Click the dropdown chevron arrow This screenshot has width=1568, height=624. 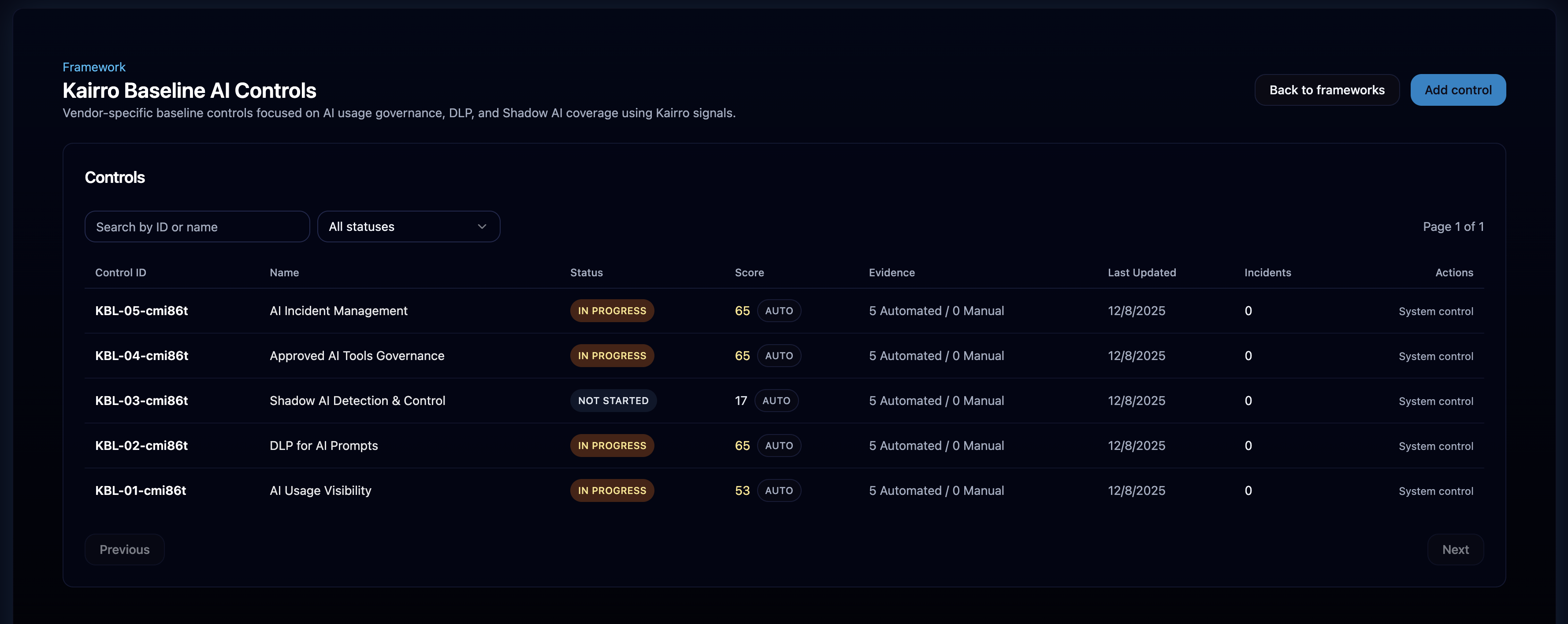pos(482,227)
